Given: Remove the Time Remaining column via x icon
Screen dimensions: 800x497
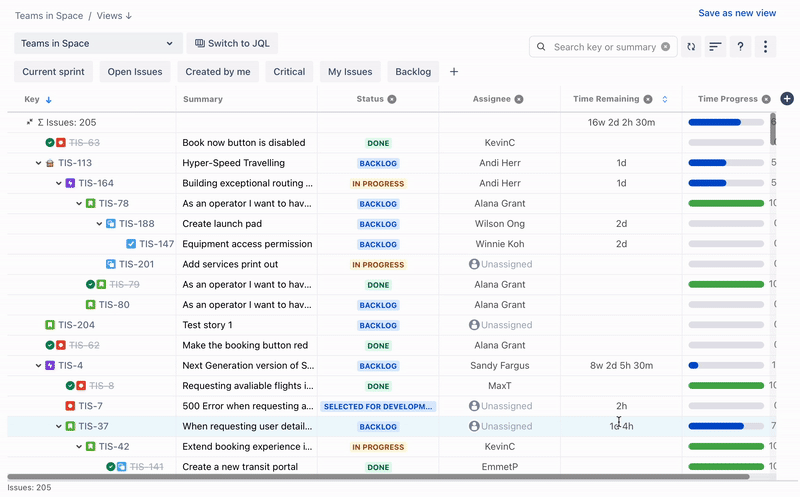Looking at the screenshot, I should (x=647, y=99).
